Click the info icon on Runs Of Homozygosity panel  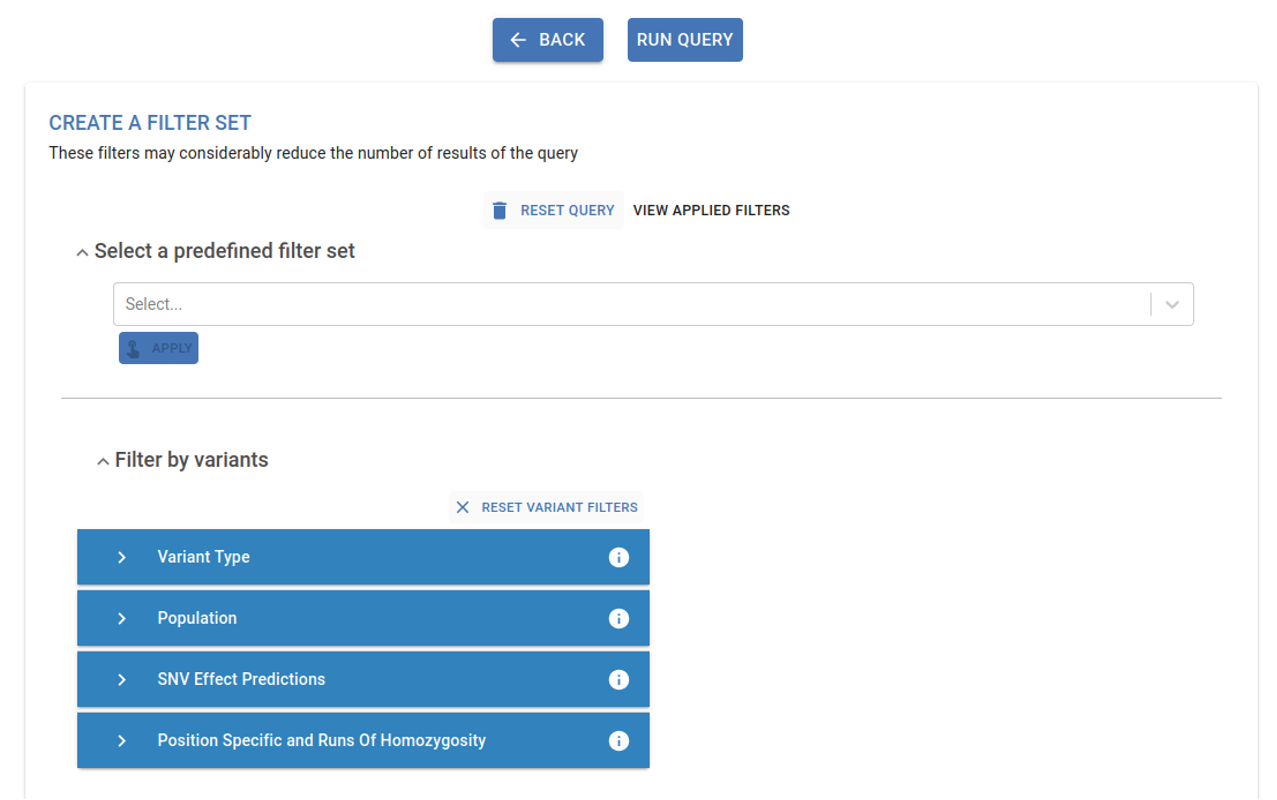pyautogui.click(x=619, y=740)
